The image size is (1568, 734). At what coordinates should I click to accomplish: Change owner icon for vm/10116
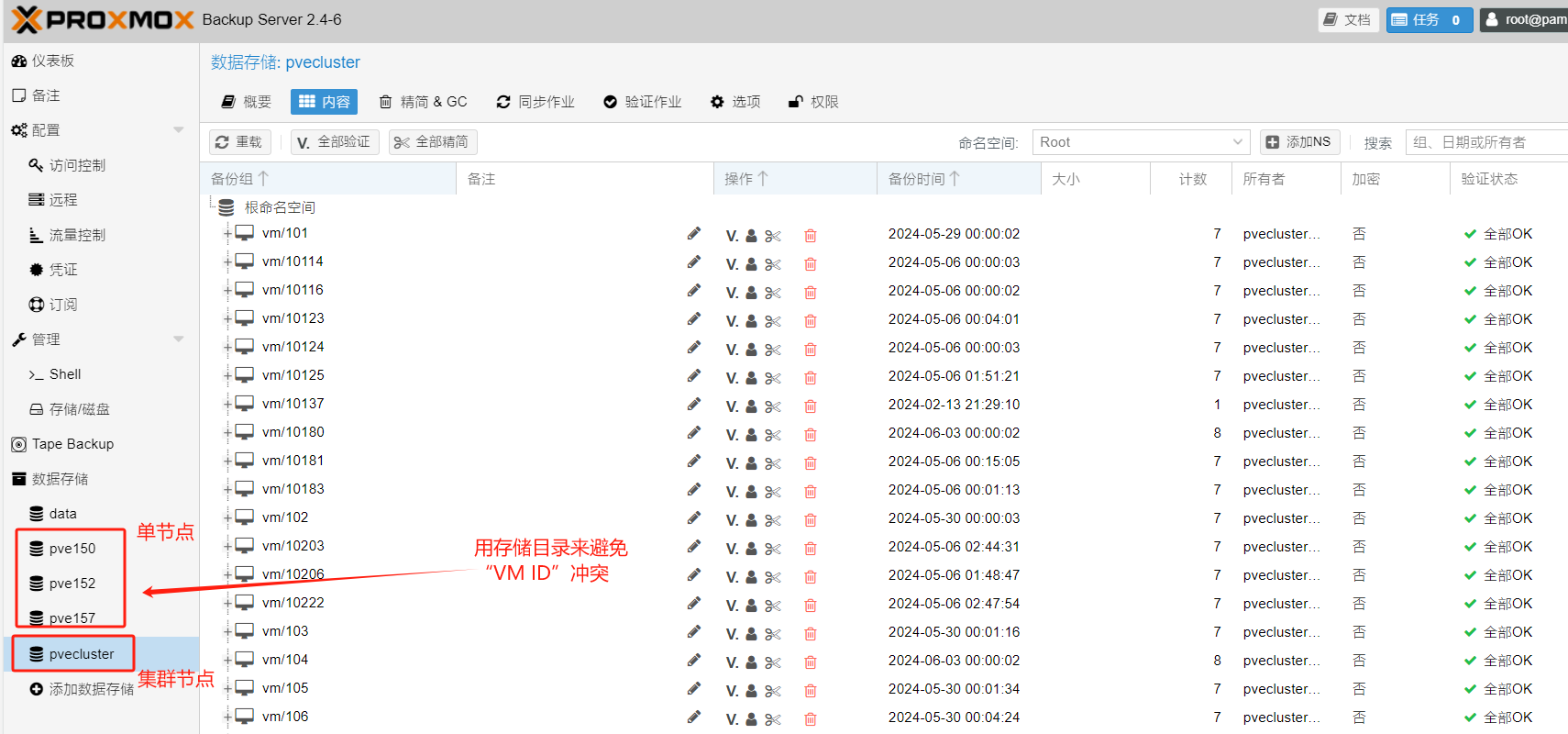click(x=751, y=293)
